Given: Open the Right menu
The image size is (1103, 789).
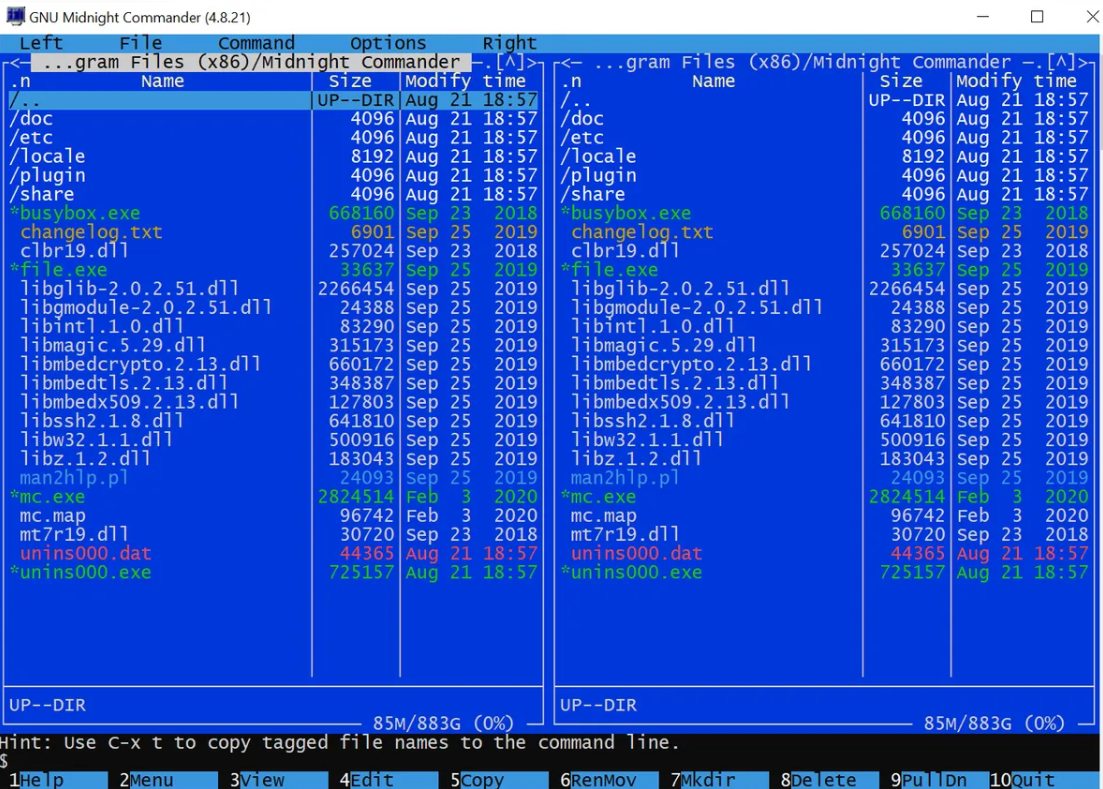Looking at the screenshot, I should click(x=509, y=43).
